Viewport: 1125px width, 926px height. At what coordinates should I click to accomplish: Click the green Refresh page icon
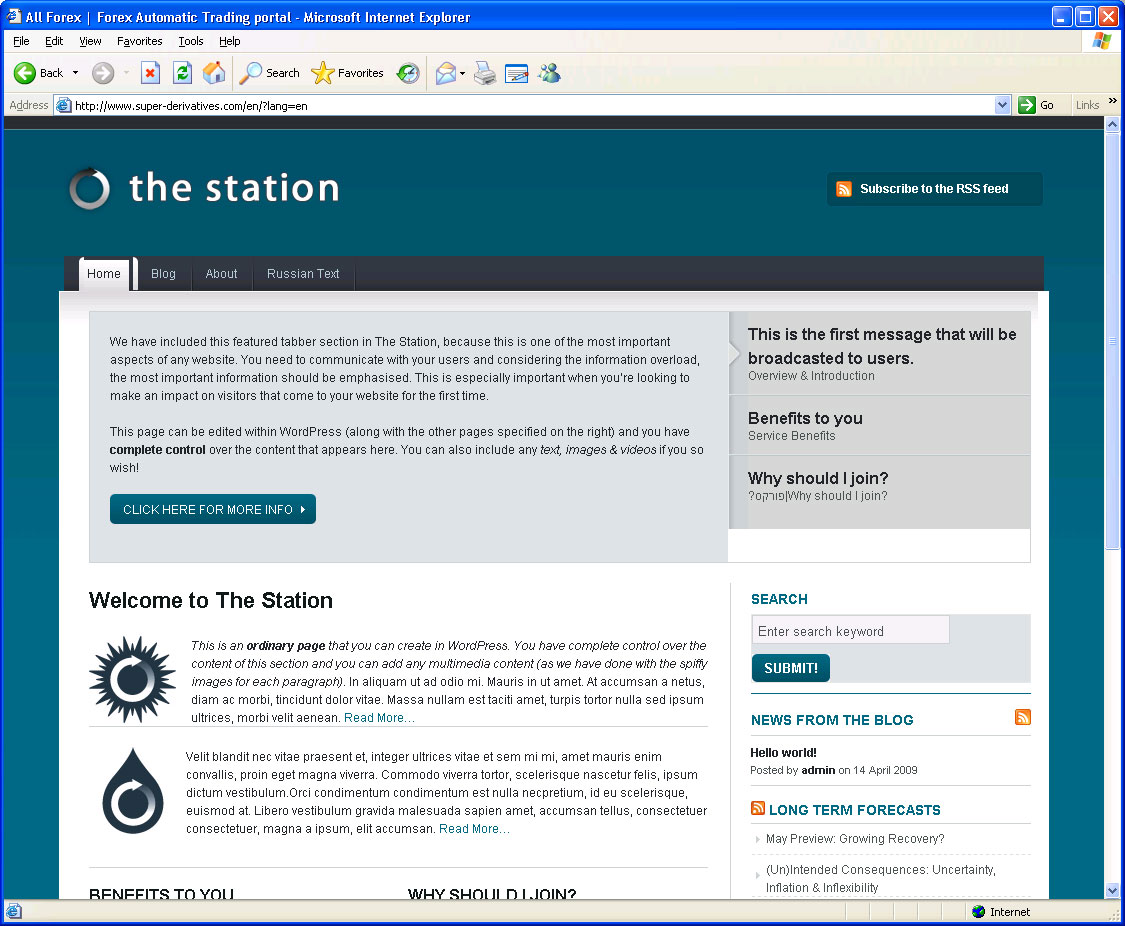[x=182, y=73]
